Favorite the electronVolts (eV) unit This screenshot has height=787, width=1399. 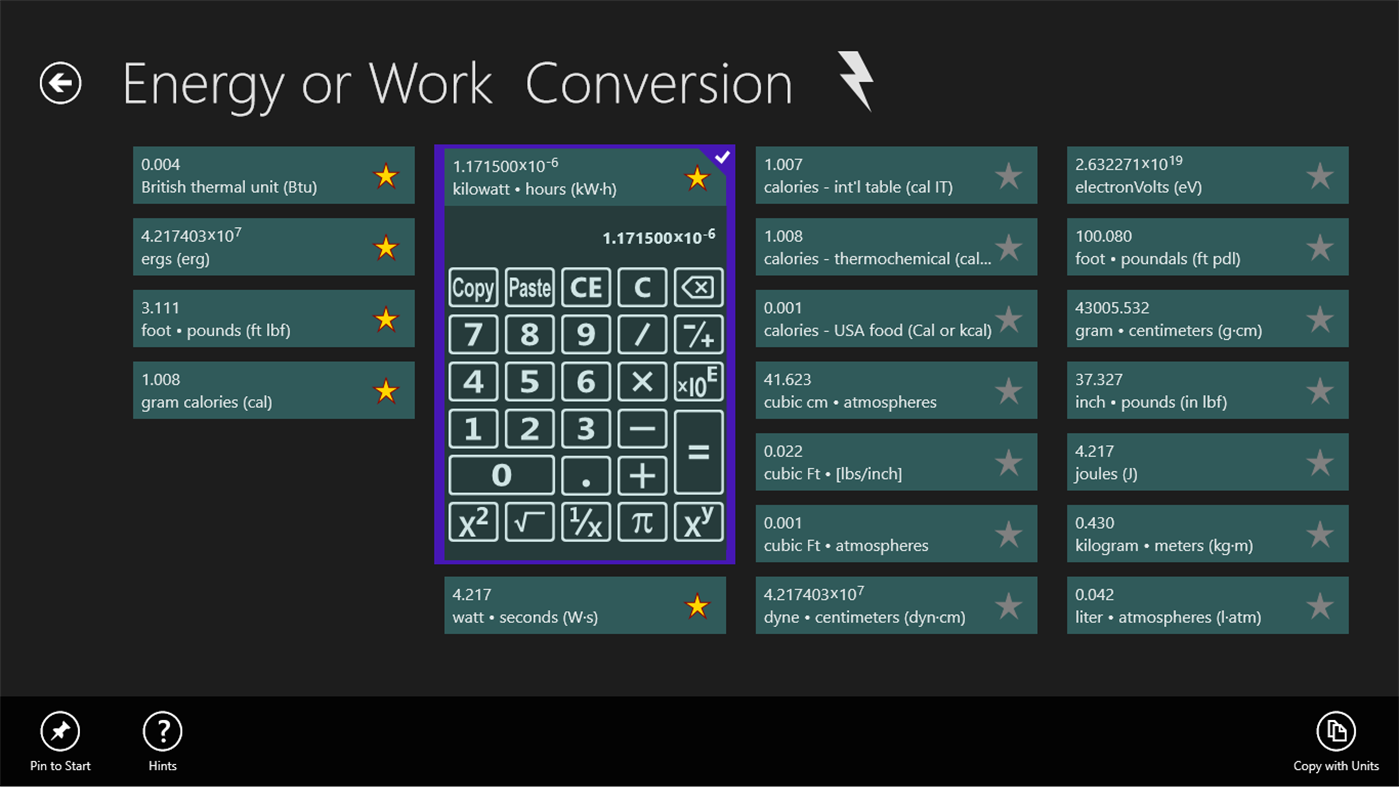[1319, 175]
